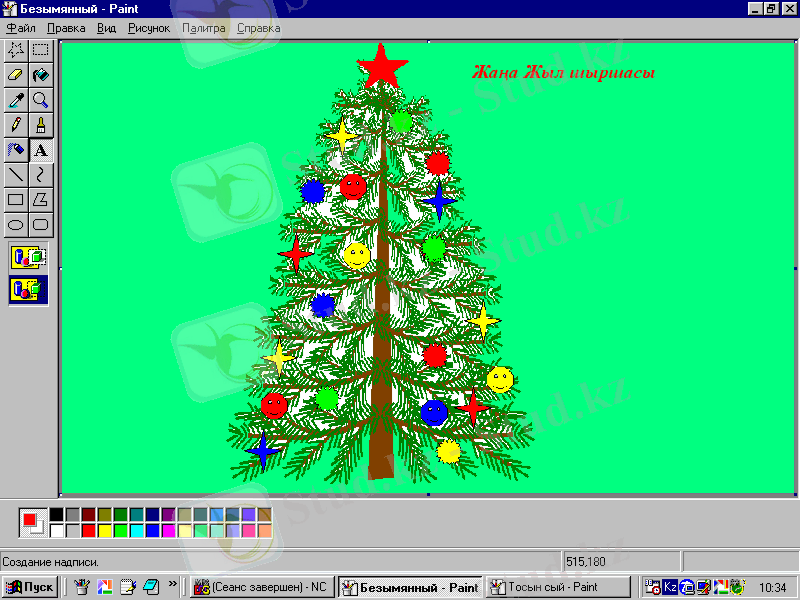
Task: Pick the yellow color in the palette
Action: tap(104, 530)
